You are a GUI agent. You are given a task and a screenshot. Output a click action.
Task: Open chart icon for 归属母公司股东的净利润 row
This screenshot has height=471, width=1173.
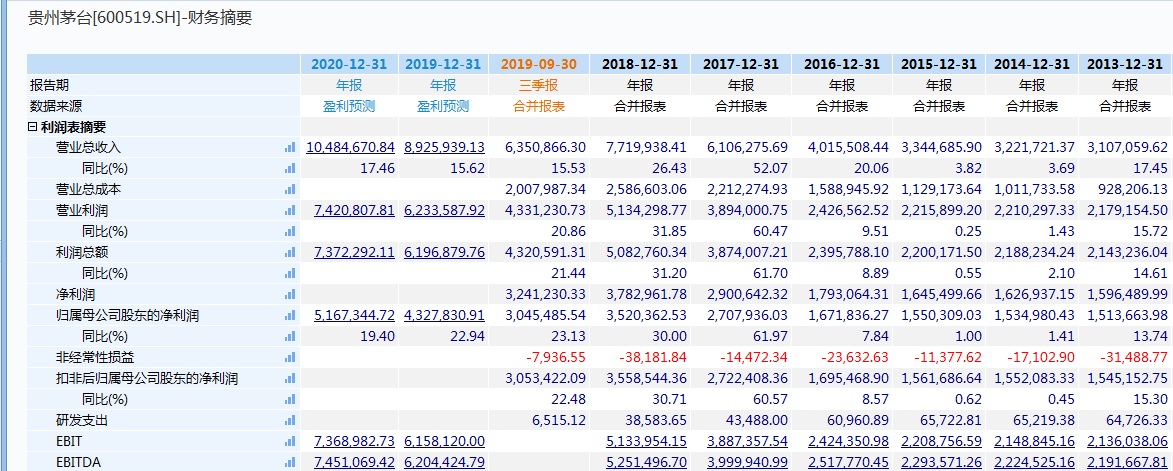(290, 316)
